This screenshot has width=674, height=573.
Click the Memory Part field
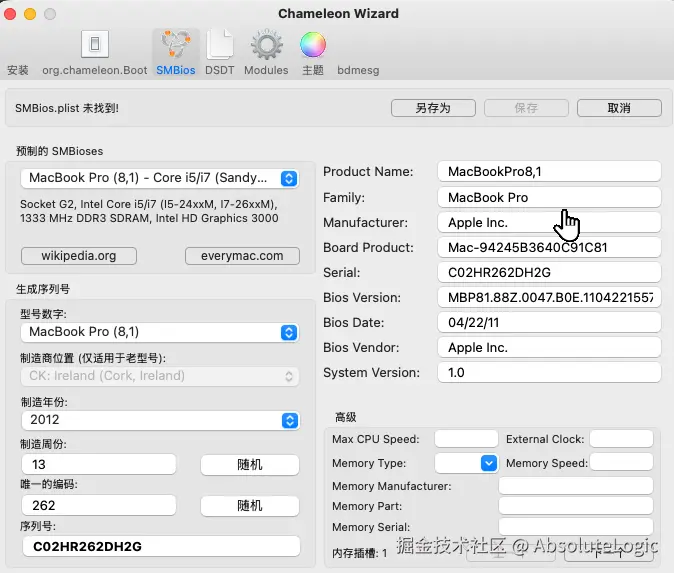tap(576, 506)
